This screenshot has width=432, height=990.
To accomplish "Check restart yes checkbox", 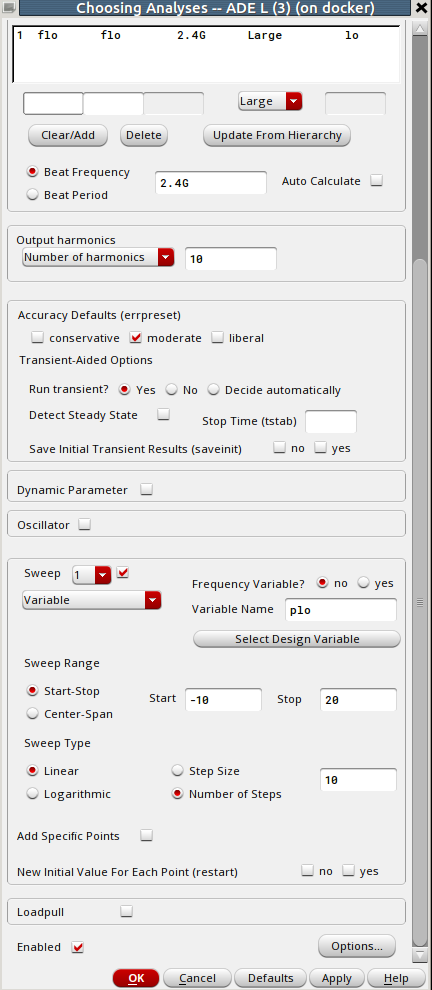I will pyautogui.click(x=348, y=871).
